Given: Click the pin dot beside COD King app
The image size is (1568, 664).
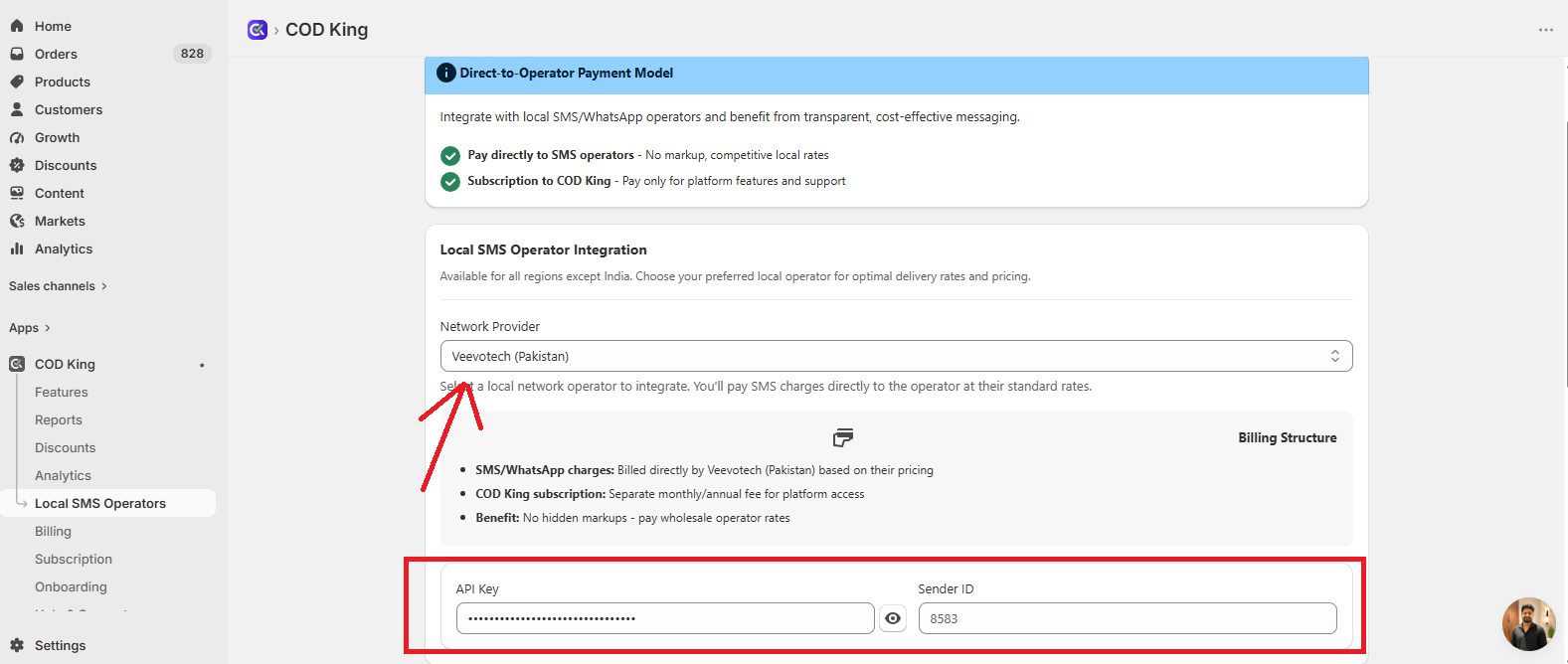Looking at the screenshot, I should pyautogui.click(x=202, y=365).
